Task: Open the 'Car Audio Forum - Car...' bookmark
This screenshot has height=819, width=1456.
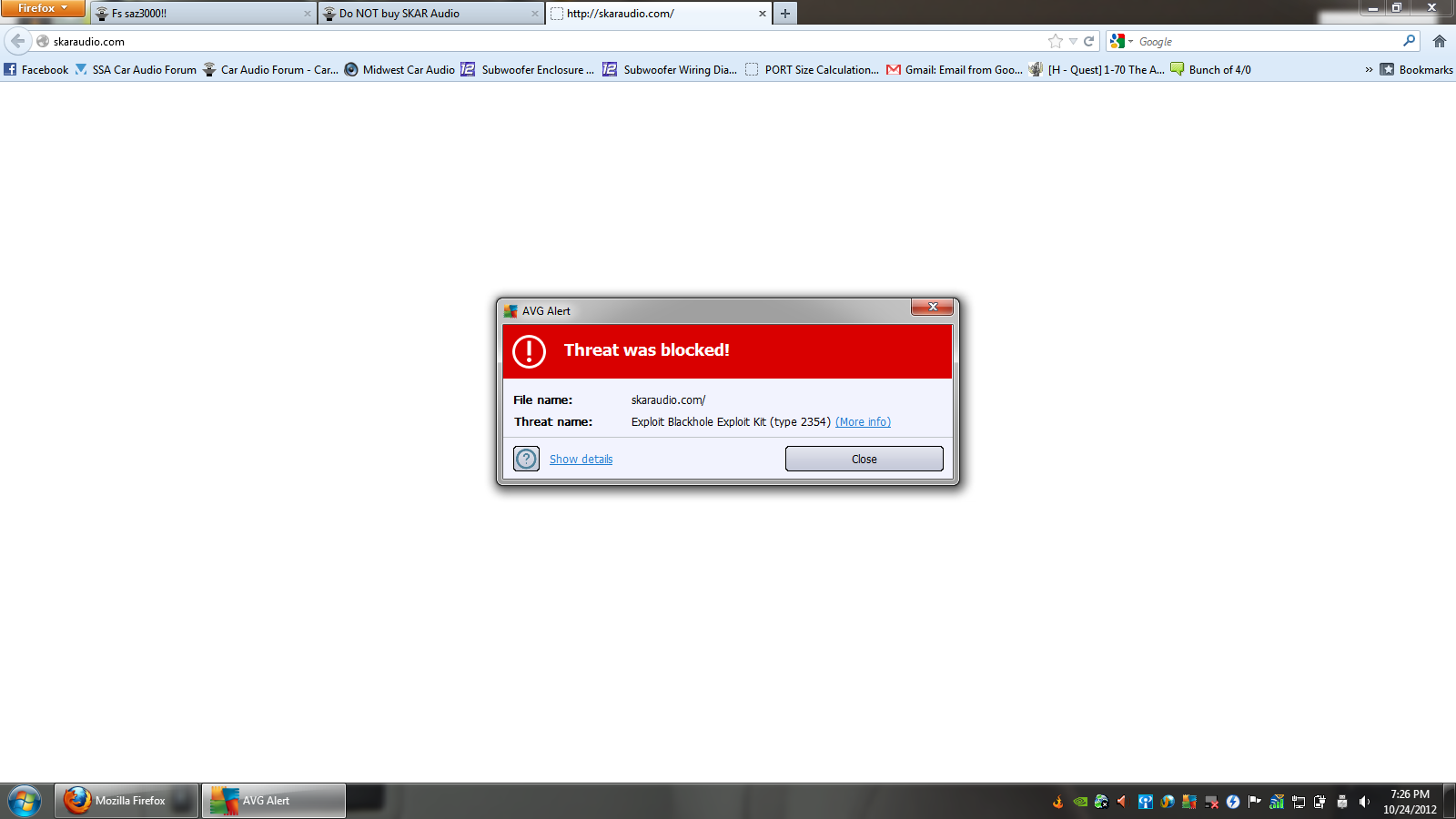Action: click(270, 69)
